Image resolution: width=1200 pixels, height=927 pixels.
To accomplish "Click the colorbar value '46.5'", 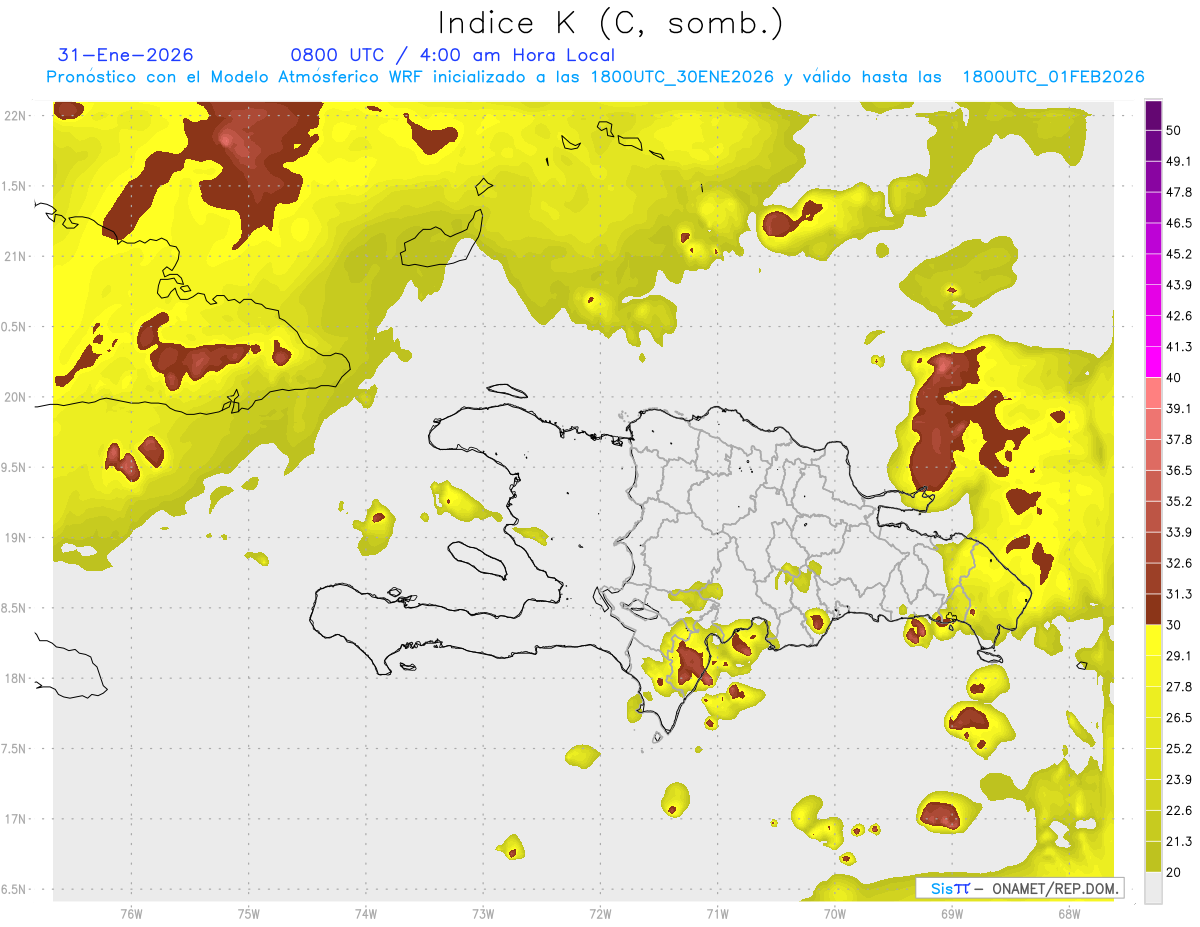I will tap(1179, 223).
